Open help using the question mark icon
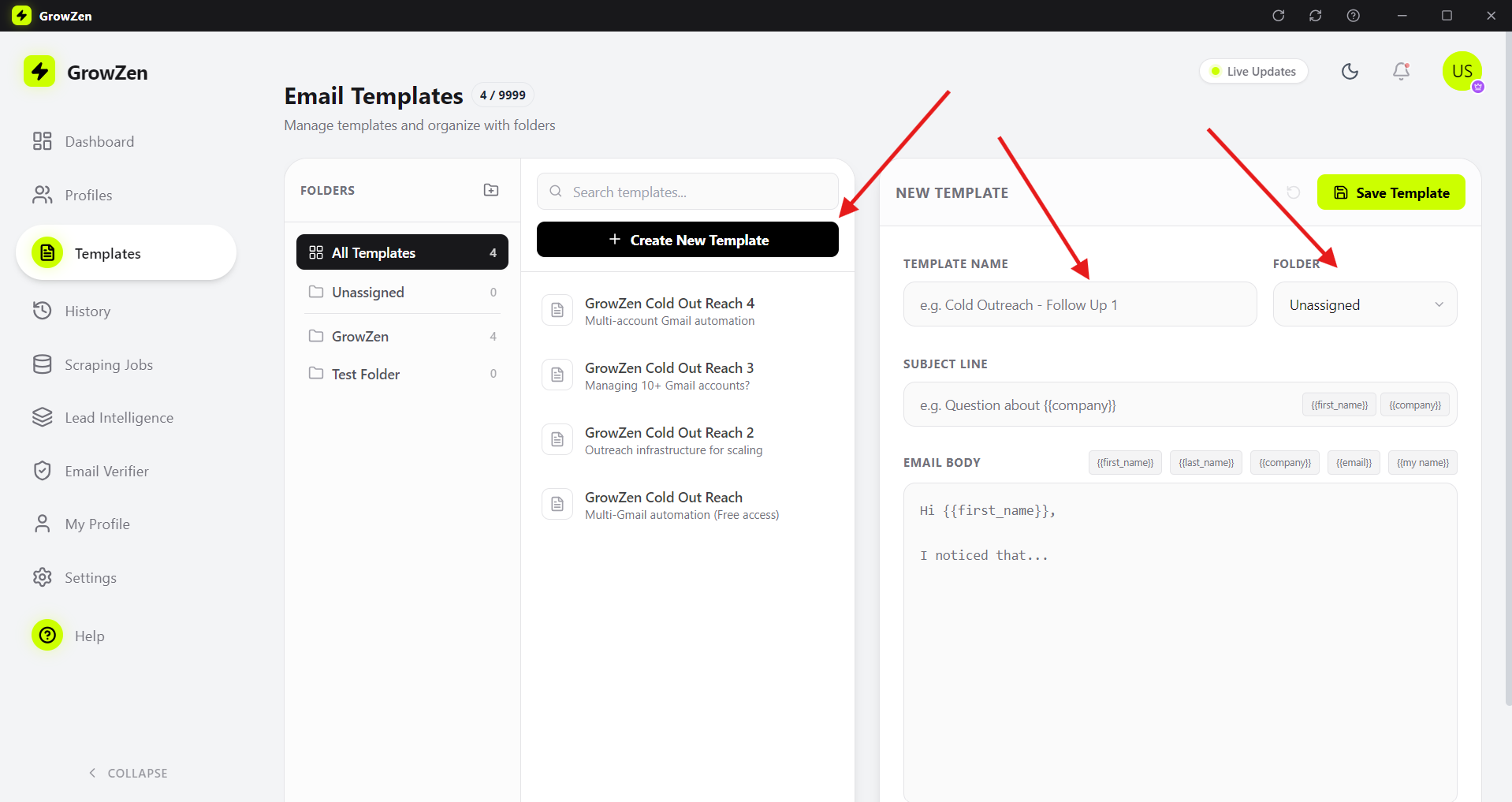1512x802 pixels. click(x=1354, y=15)
